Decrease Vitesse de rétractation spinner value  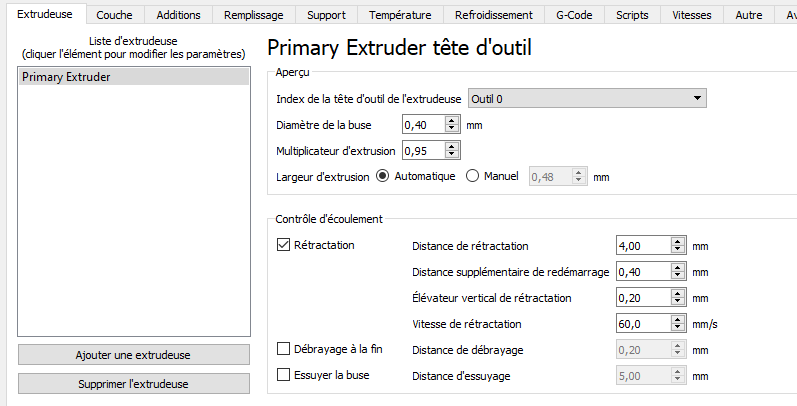click(677, 328)
